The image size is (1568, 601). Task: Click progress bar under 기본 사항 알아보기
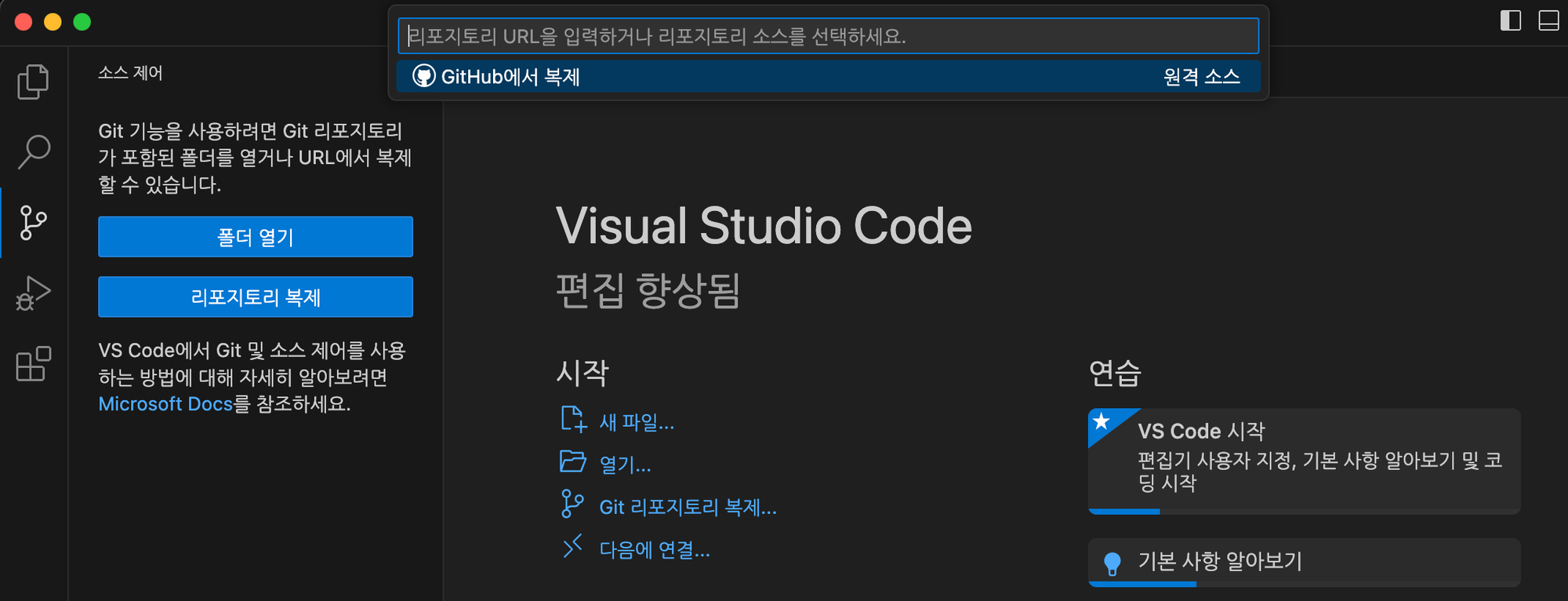coord(1305,584)
